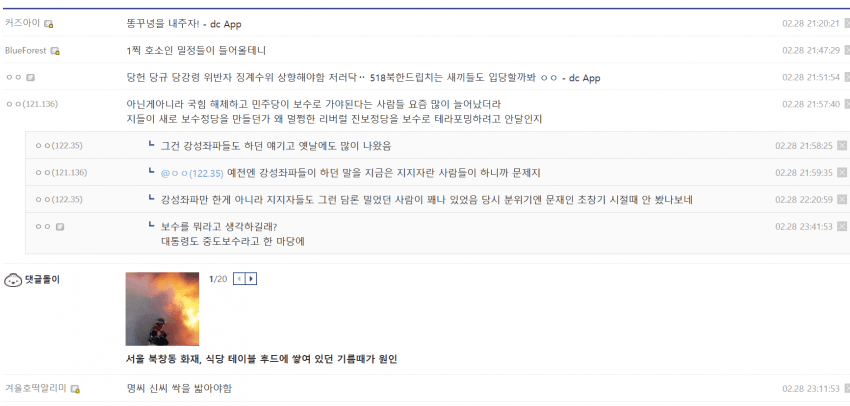Remove the reply timestamped 22:20:59
The width and height of the screenshot is (850, 406).
point(841,199)
